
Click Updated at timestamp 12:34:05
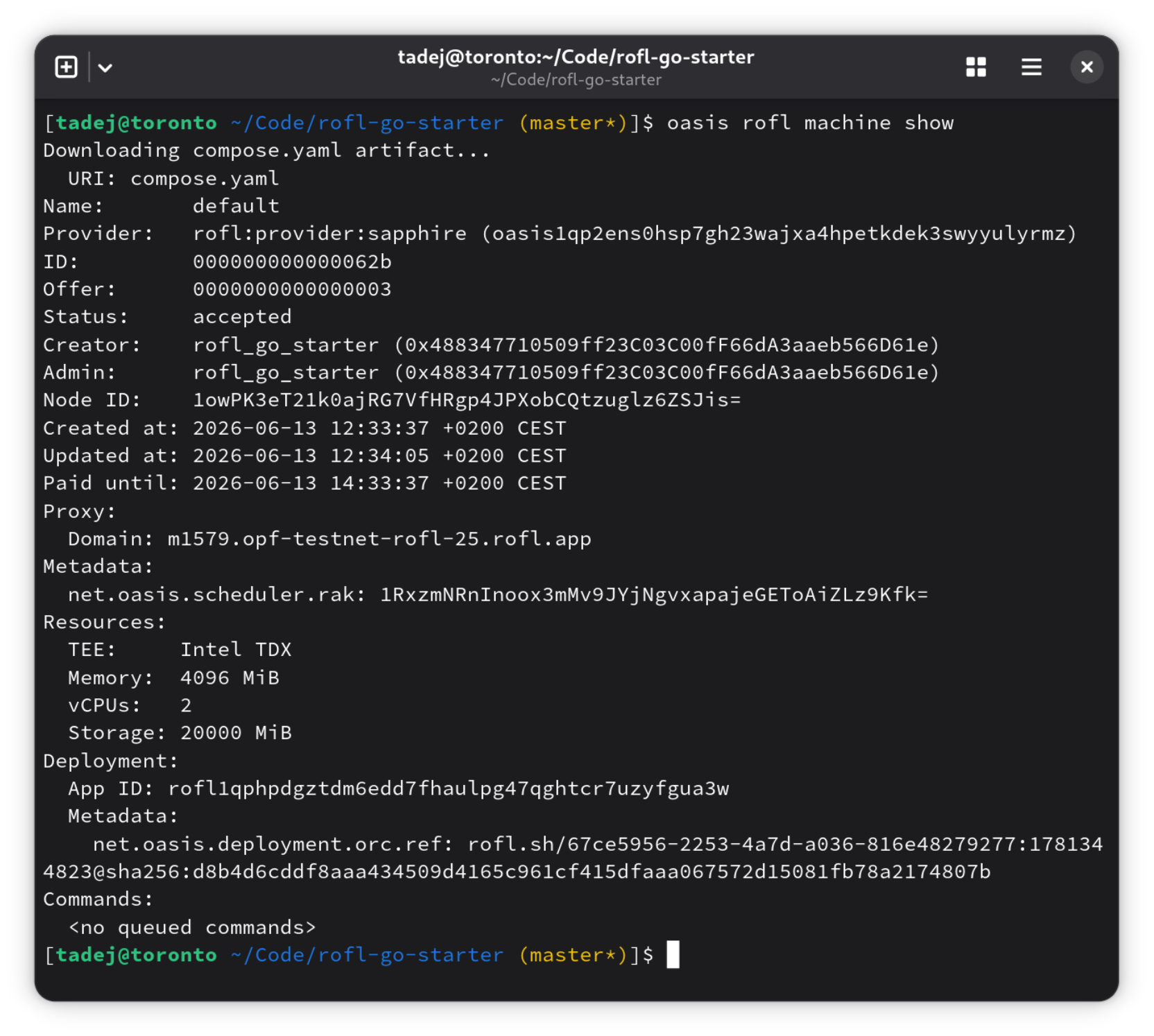point(379,456)
